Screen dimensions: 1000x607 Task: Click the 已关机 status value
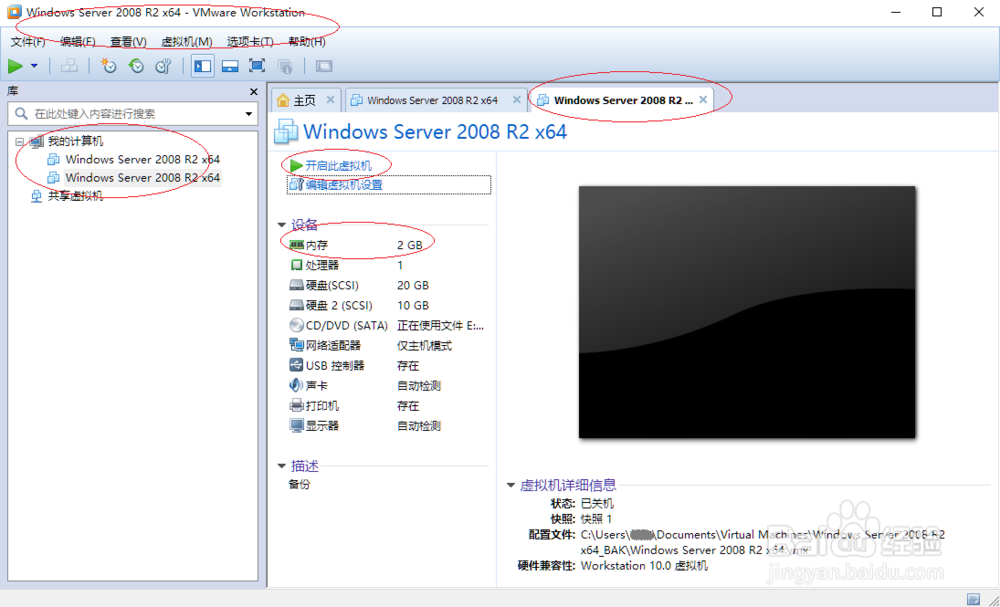597,503
